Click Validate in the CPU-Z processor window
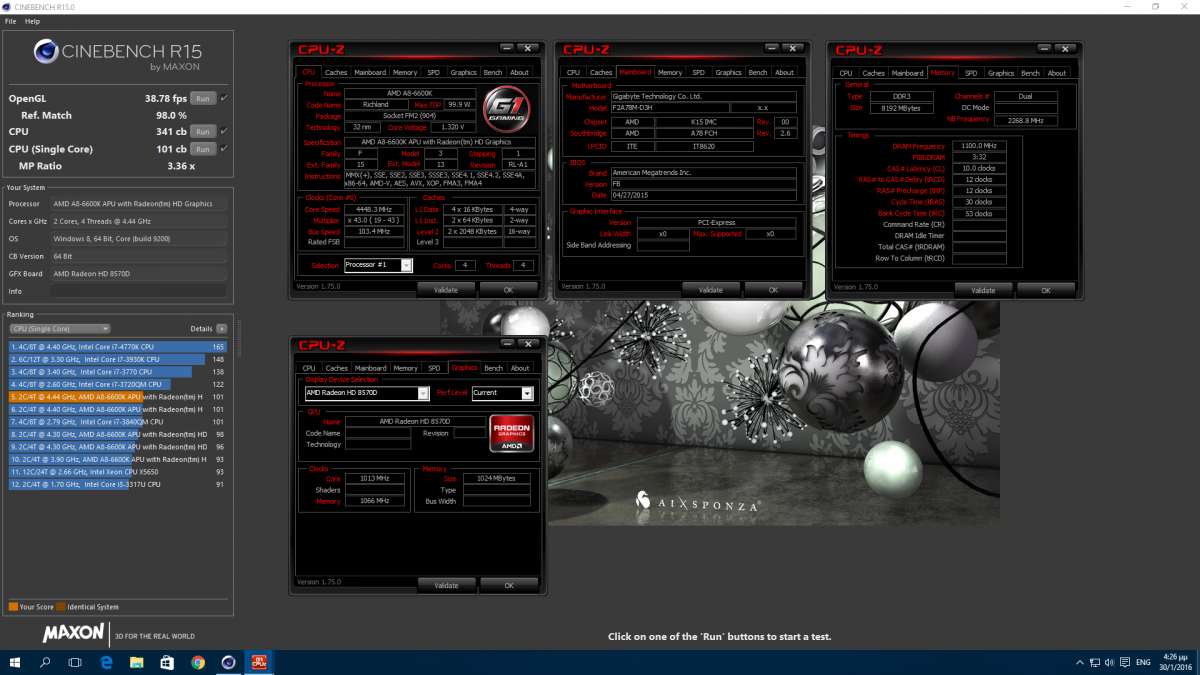This screenshot has height=675, width=1200. (x=446, y=290)
